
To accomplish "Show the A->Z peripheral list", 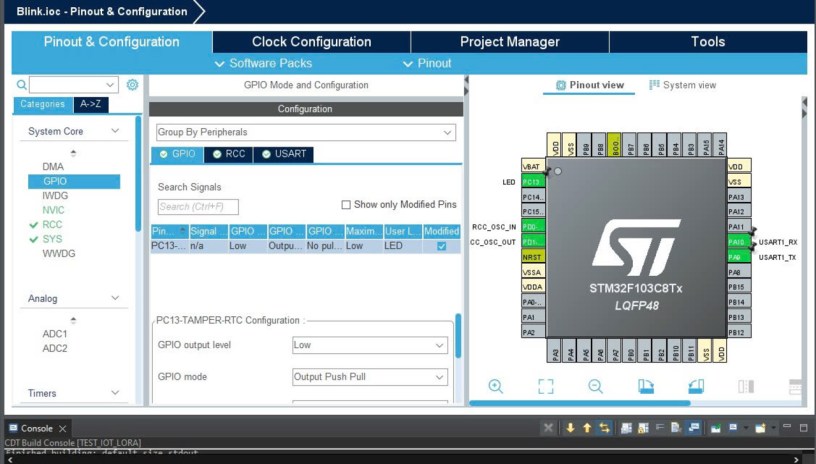I will [x=92, y=104].
